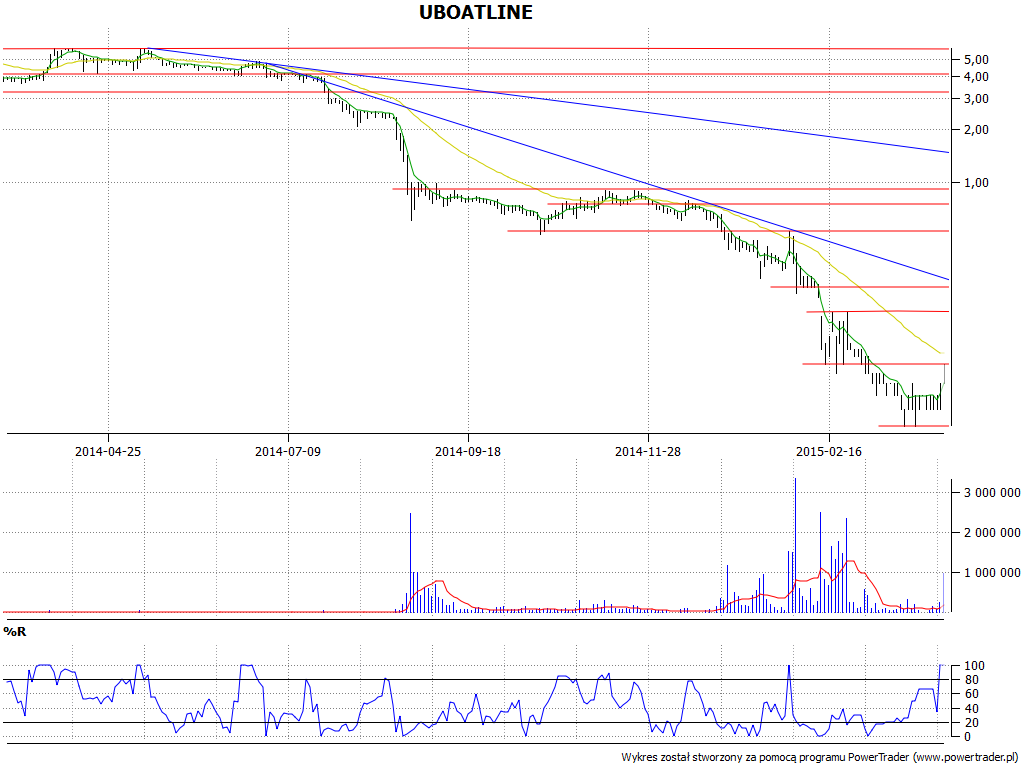Screen dimensions: 1024x768
Task: Click the 2015-02-16 date label
Action: (x=828, y=452)
